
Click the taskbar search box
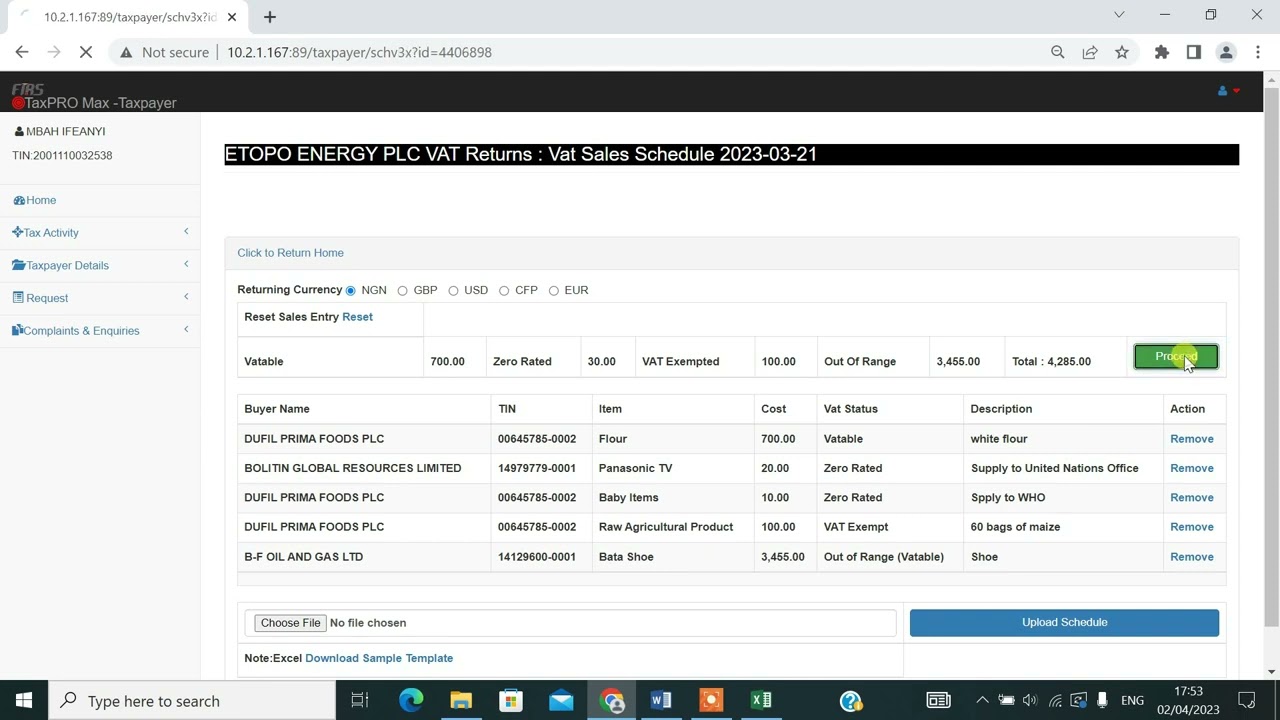(192, 701)
